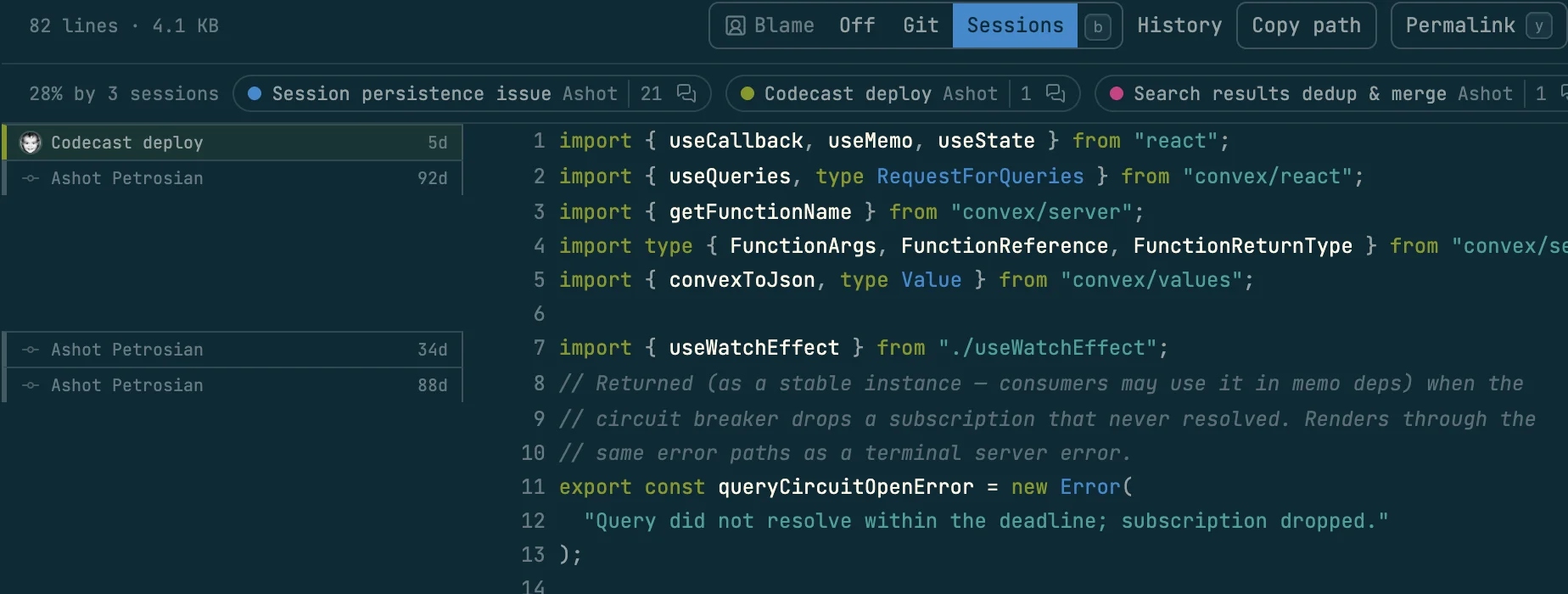This screenshot has height=594, width=1568.
Task: Click commit icon on the 34d row
Action: (31, 350)
